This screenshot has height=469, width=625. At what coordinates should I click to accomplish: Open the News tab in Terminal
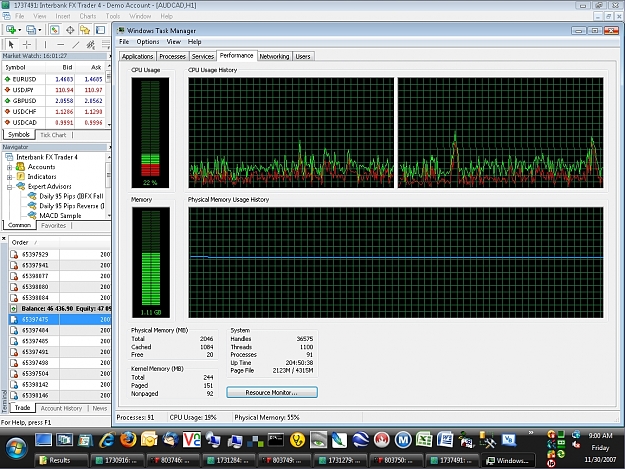click(x=100, y=408)
